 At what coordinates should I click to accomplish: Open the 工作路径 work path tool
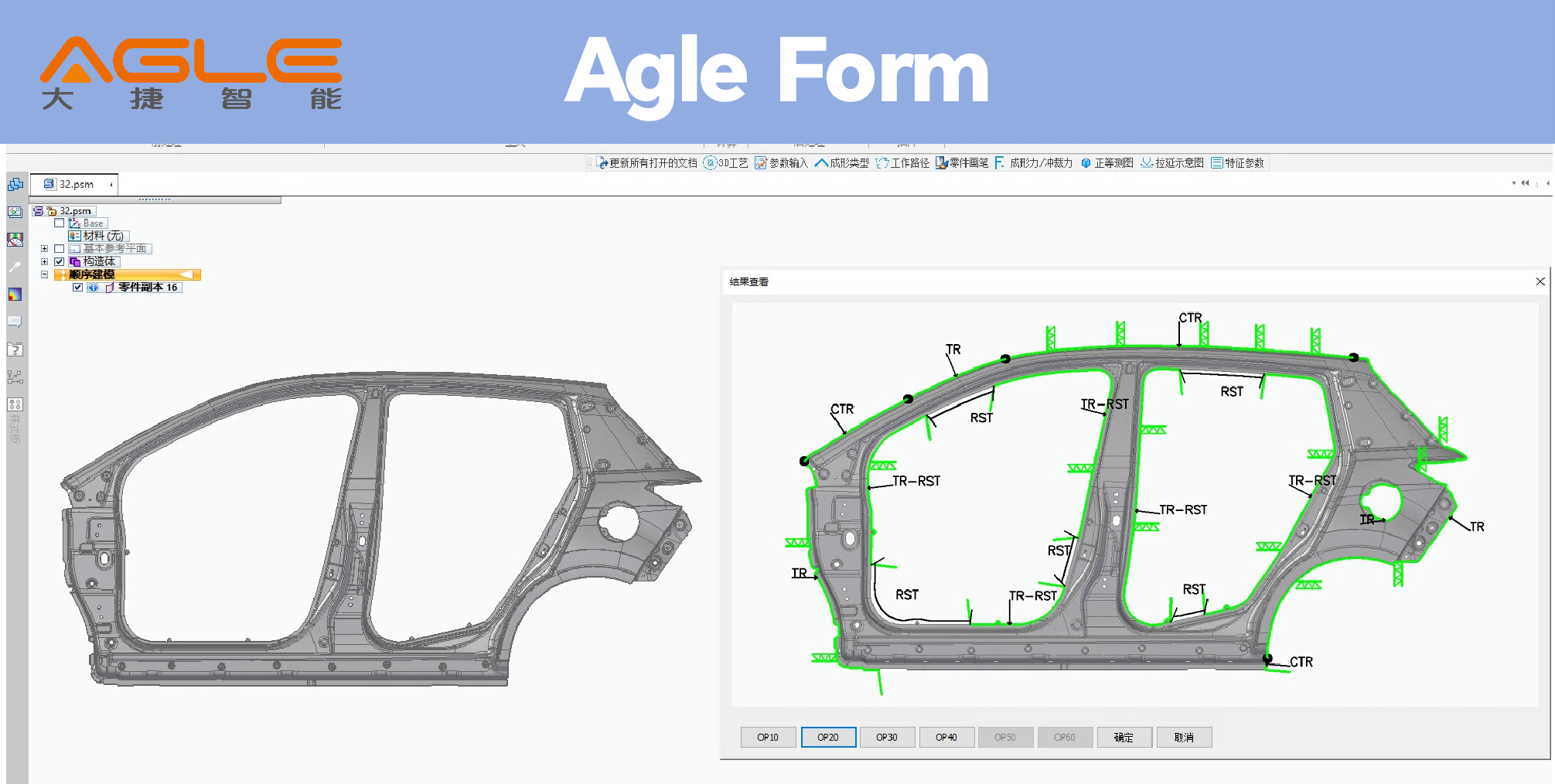point(902,163)
